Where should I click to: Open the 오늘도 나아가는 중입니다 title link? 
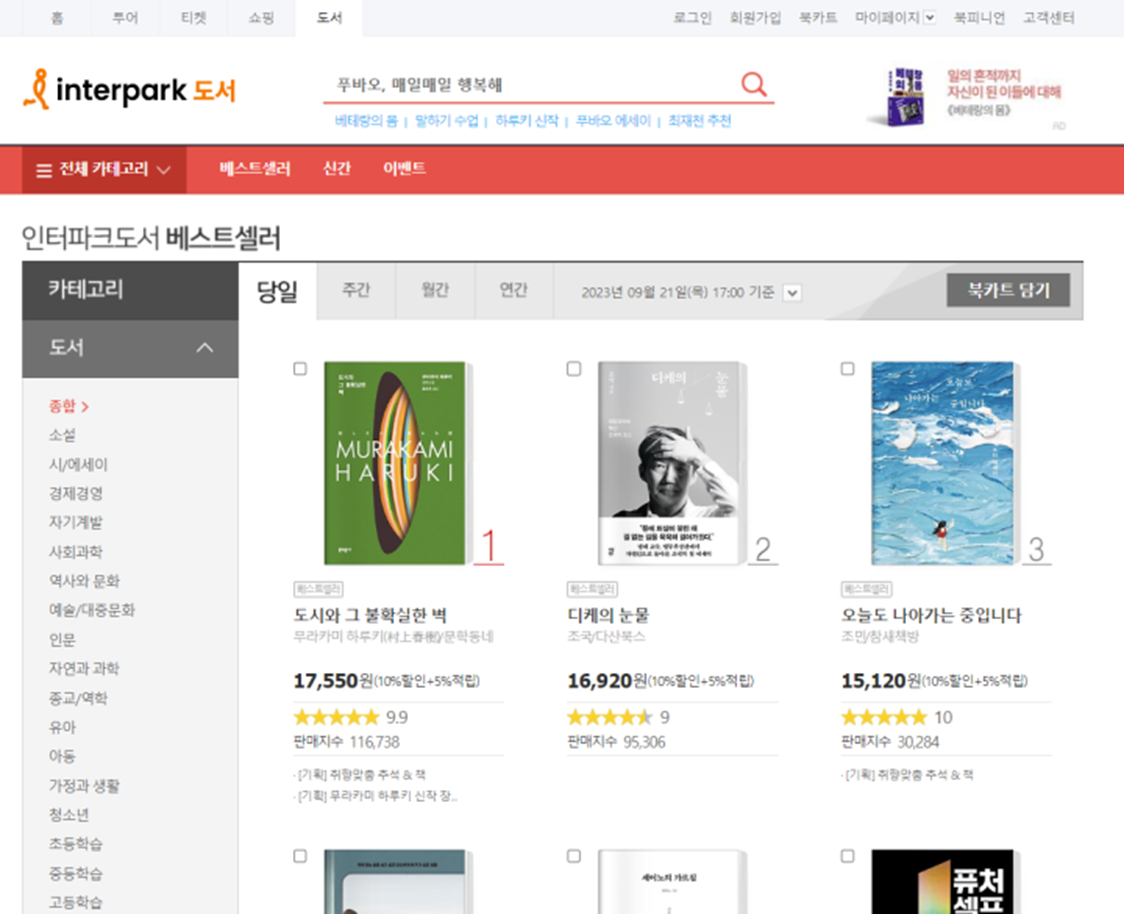coord(931,615)
